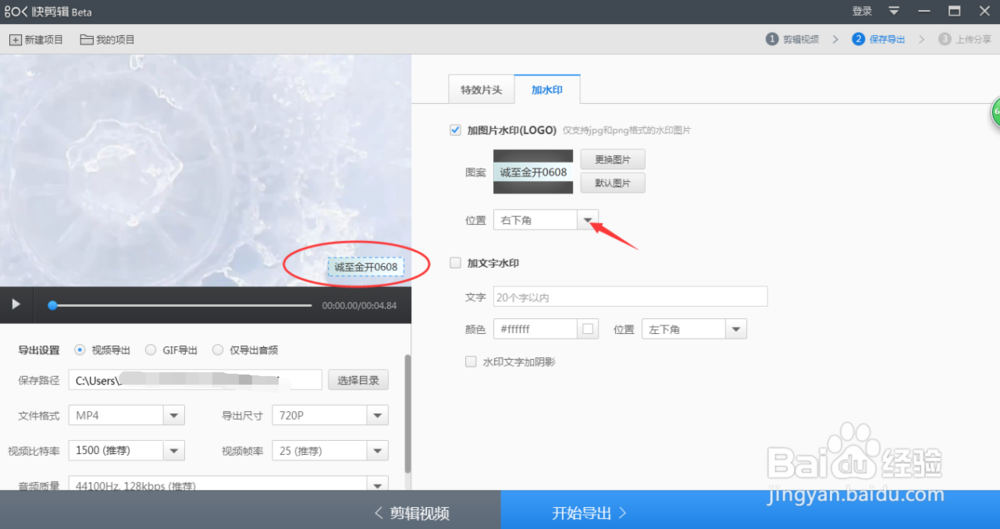Click the 登录 login link

coord(862,11)
